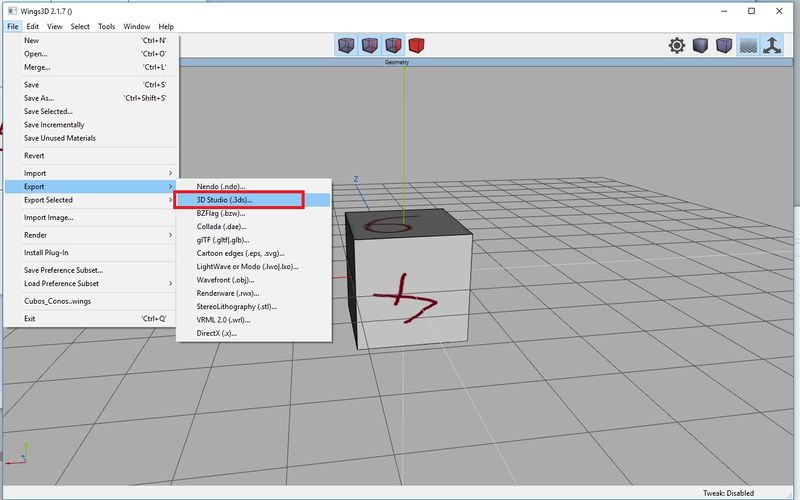800x500 pixels.
Task: Select edge selection mode cube icon
Action: point(369,45)
